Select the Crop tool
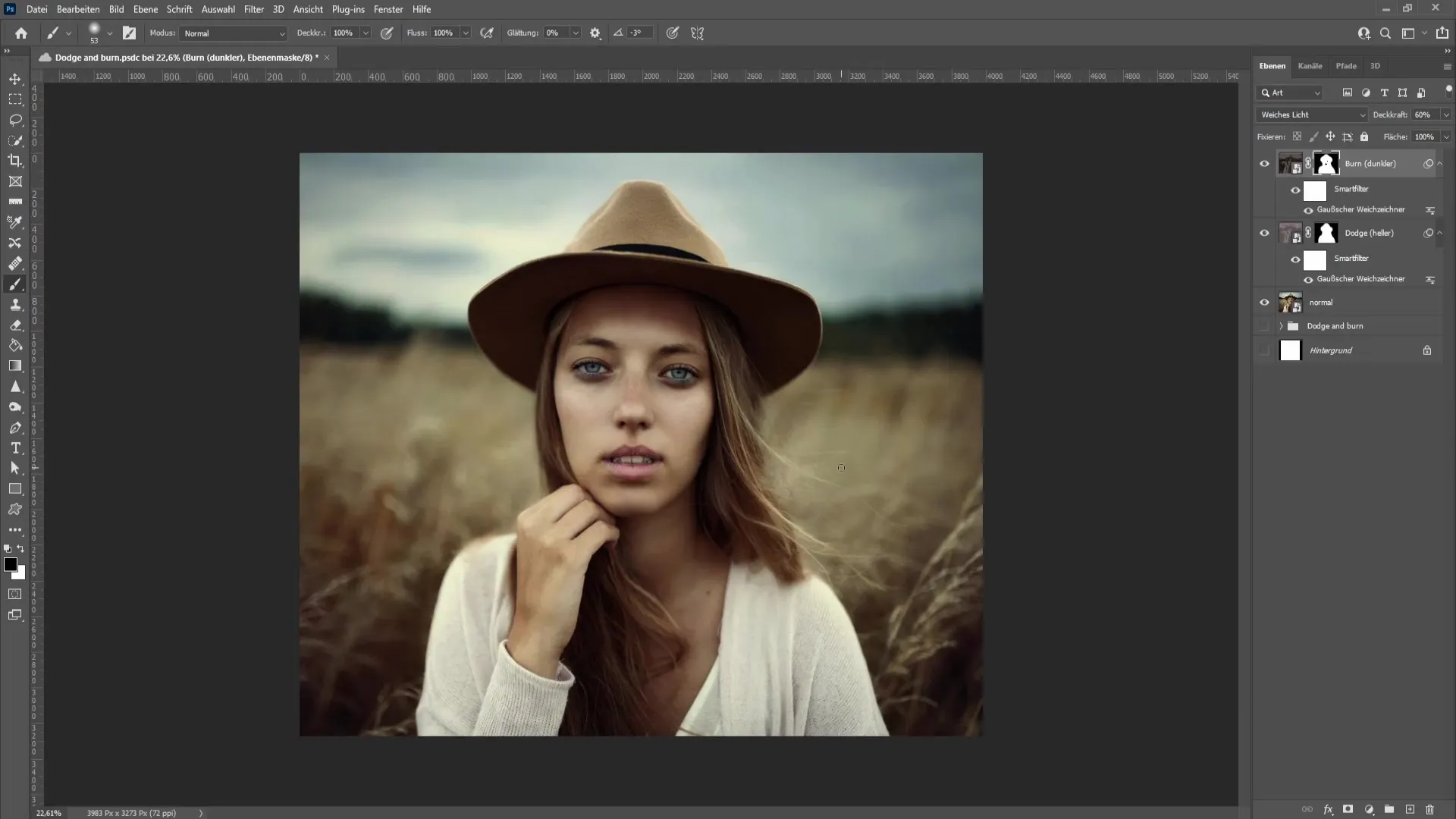Viewport: 1456px width, 819px height. pos(15,160)
